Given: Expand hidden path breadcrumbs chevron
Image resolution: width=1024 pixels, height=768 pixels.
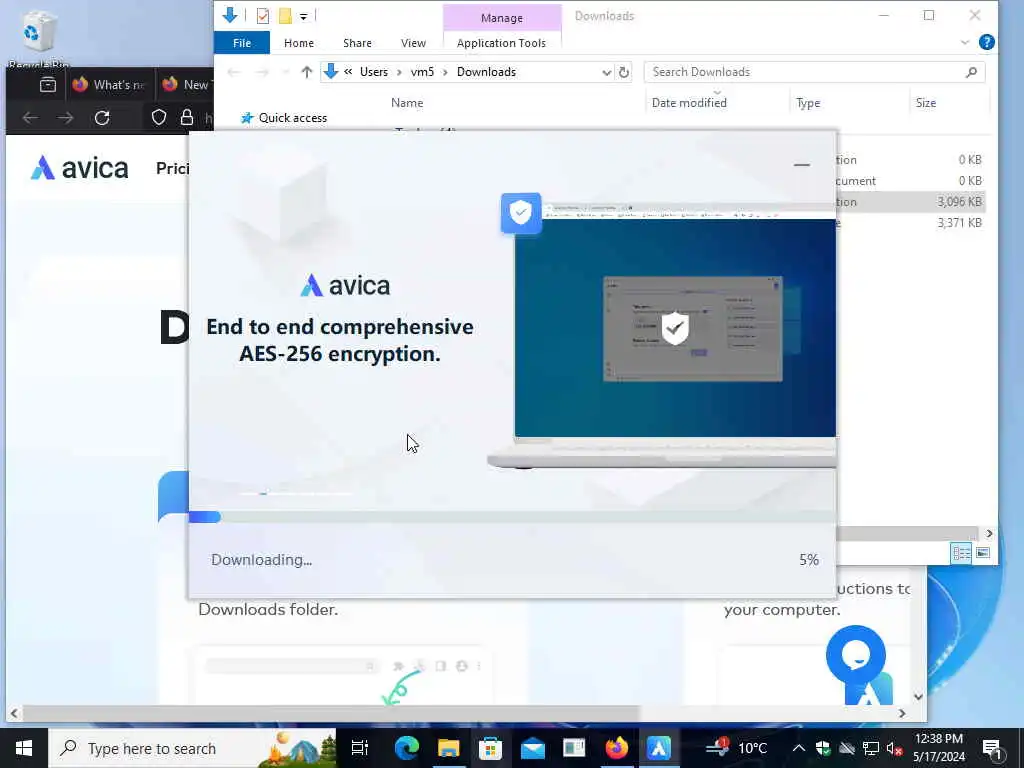Looking at the screenshot, I should click(x=348, y=72).
